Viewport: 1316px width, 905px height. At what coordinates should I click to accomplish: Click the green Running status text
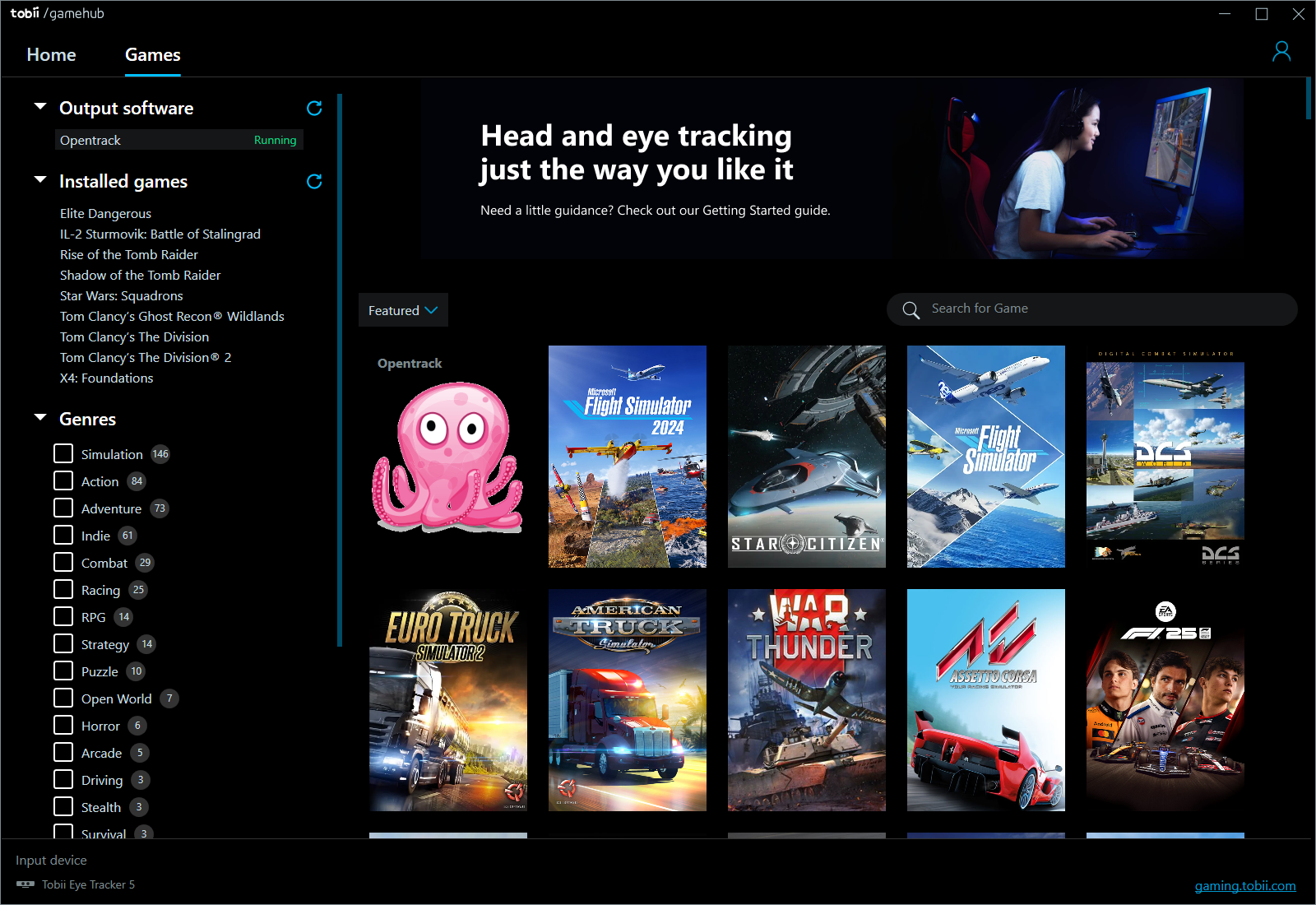click(x=276, y=140)
